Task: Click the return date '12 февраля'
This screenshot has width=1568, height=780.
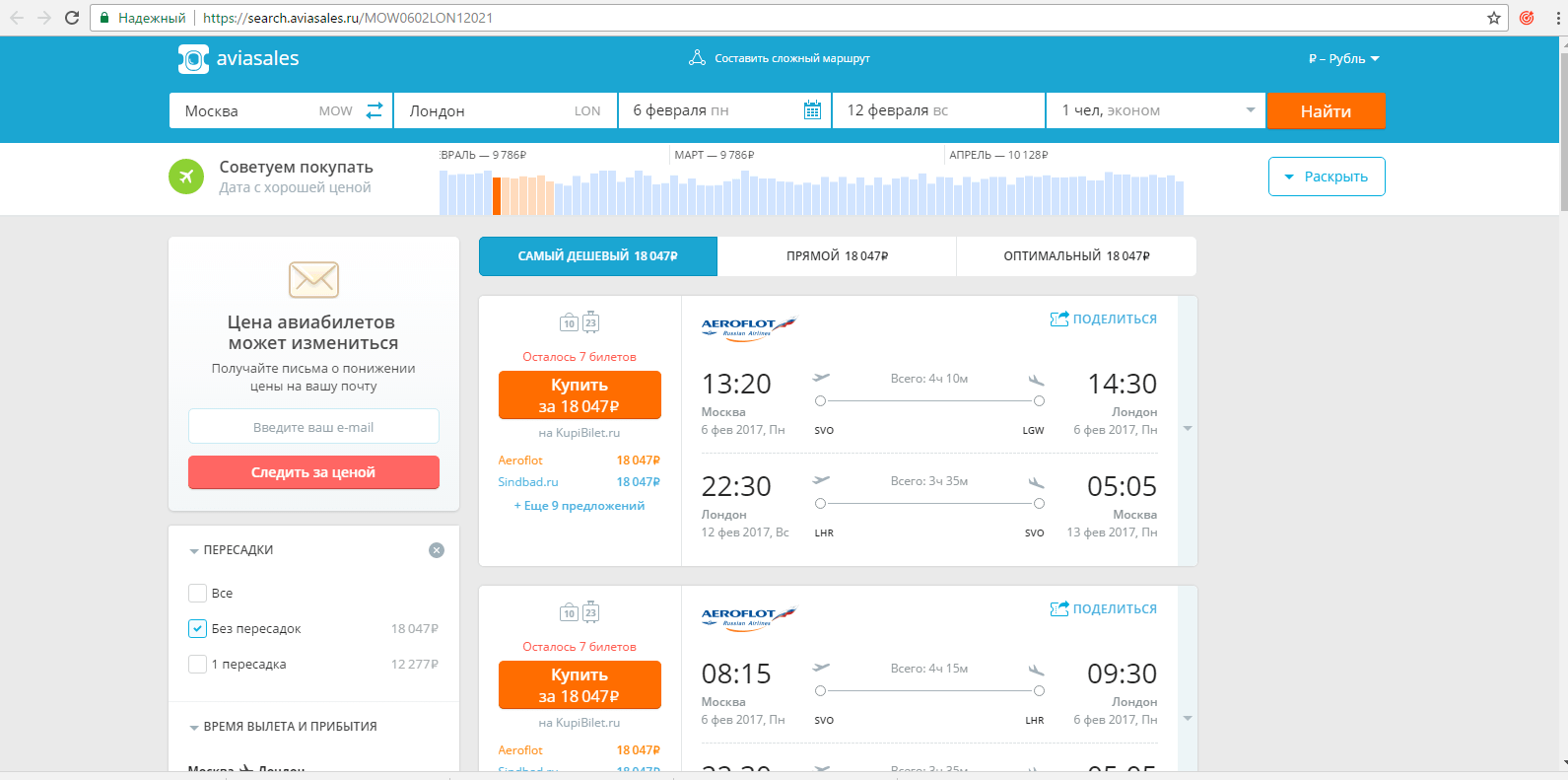Action: click(938, 110)
